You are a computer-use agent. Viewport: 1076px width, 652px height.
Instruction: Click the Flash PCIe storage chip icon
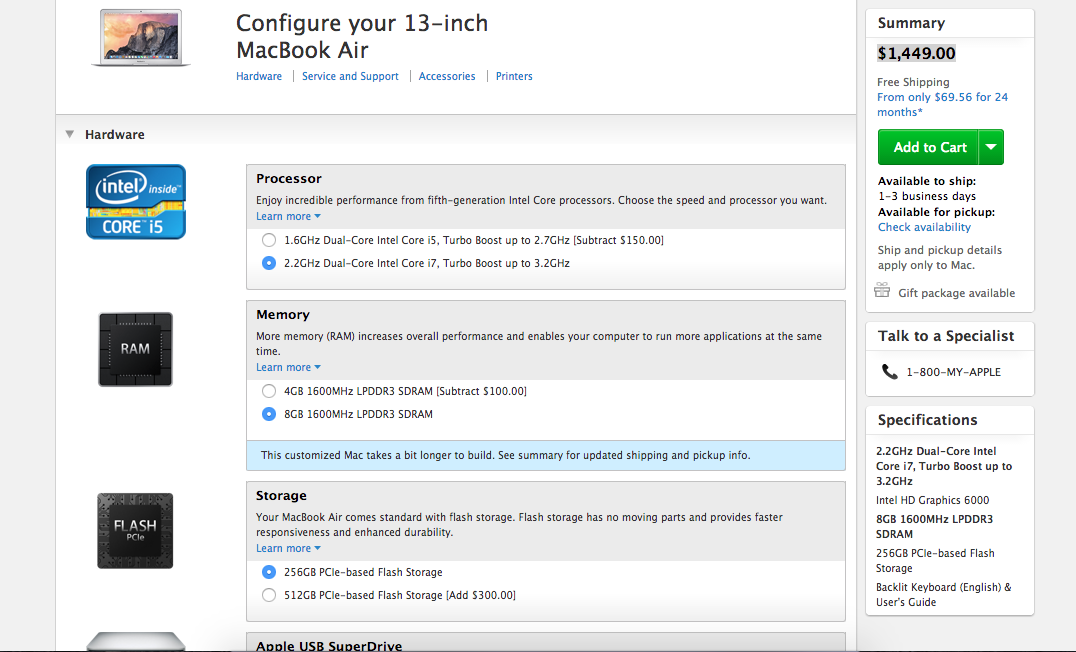point(135,531)
